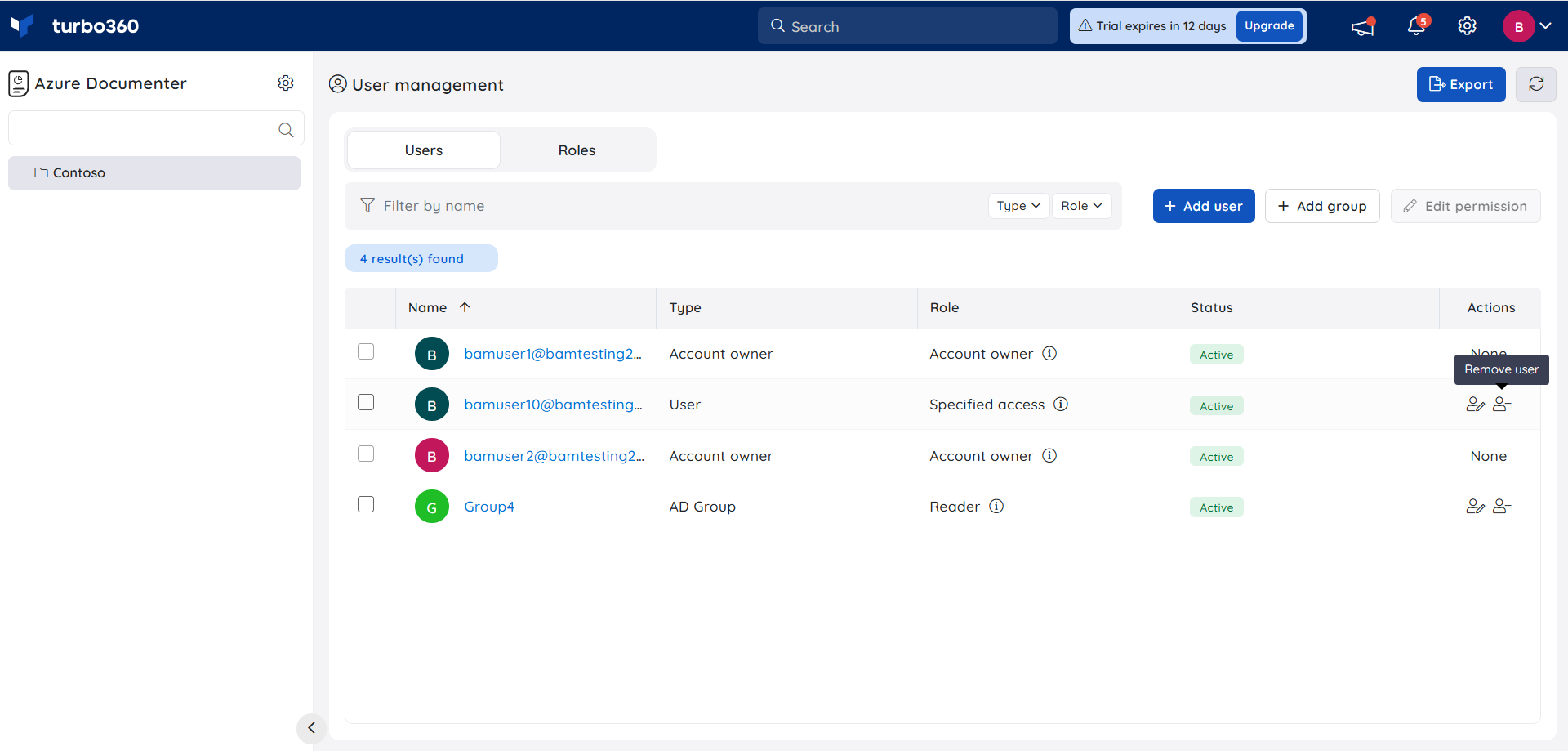Click the None action in bamuser2 row

tap(1488, 456)
